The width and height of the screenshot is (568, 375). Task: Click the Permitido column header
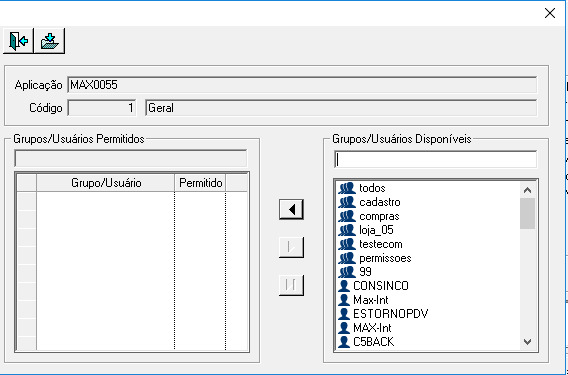[200, 183]
